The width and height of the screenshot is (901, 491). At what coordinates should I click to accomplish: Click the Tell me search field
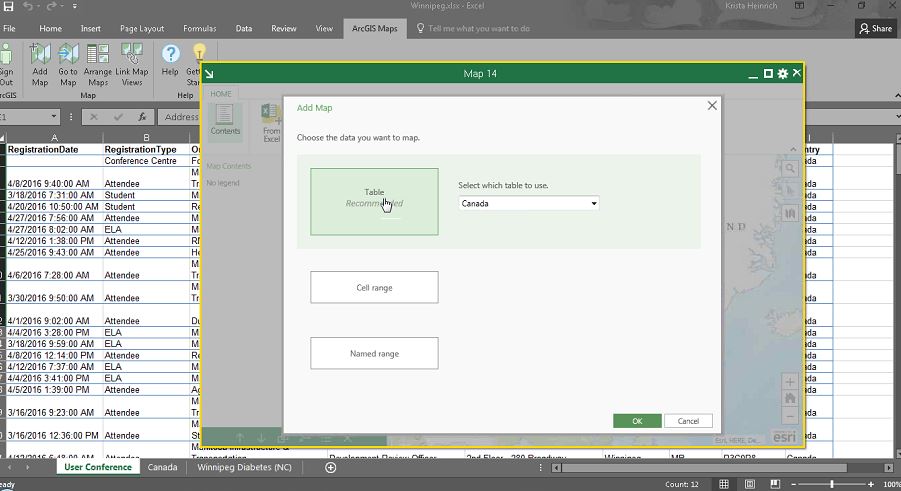pyautogui.click(x=479, y=29)
